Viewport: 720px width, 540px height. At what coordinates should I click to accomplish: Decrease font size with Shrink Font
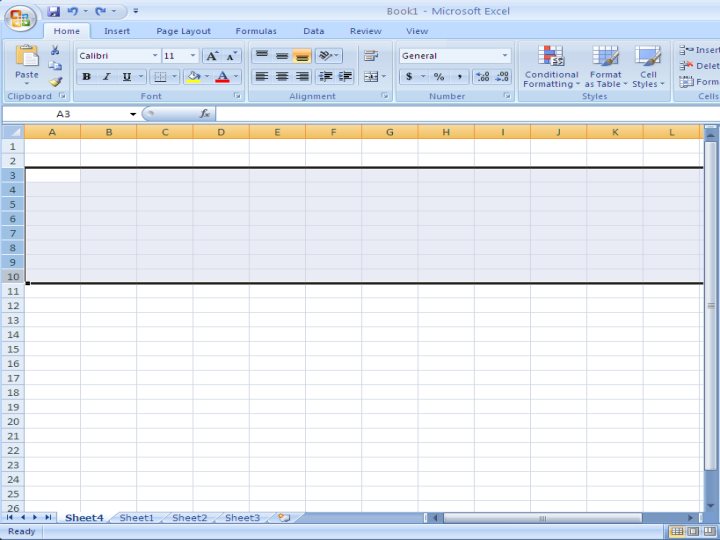[231, 56]
